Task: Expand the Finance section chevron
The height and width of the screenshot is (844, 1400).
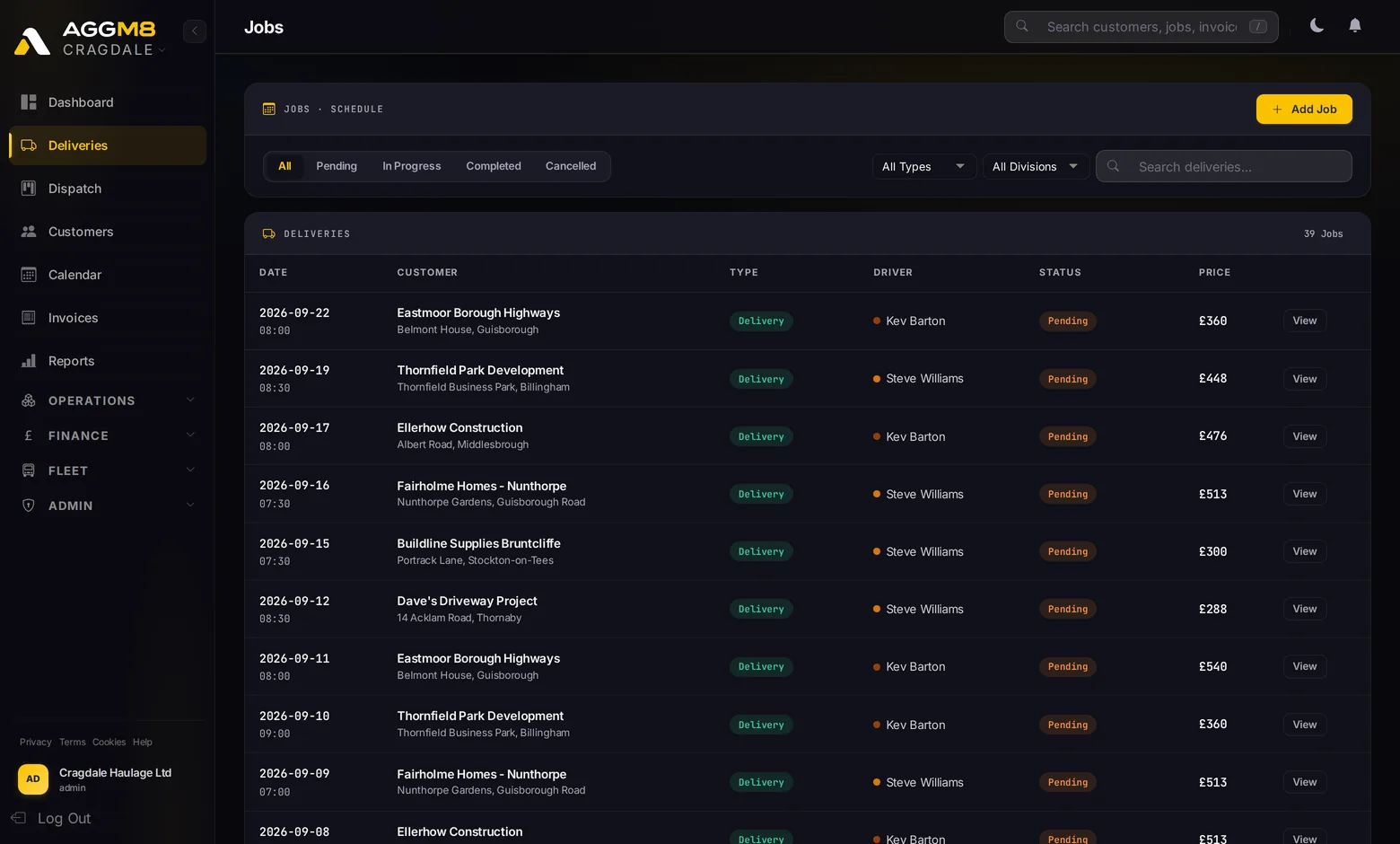Action: 190,435
